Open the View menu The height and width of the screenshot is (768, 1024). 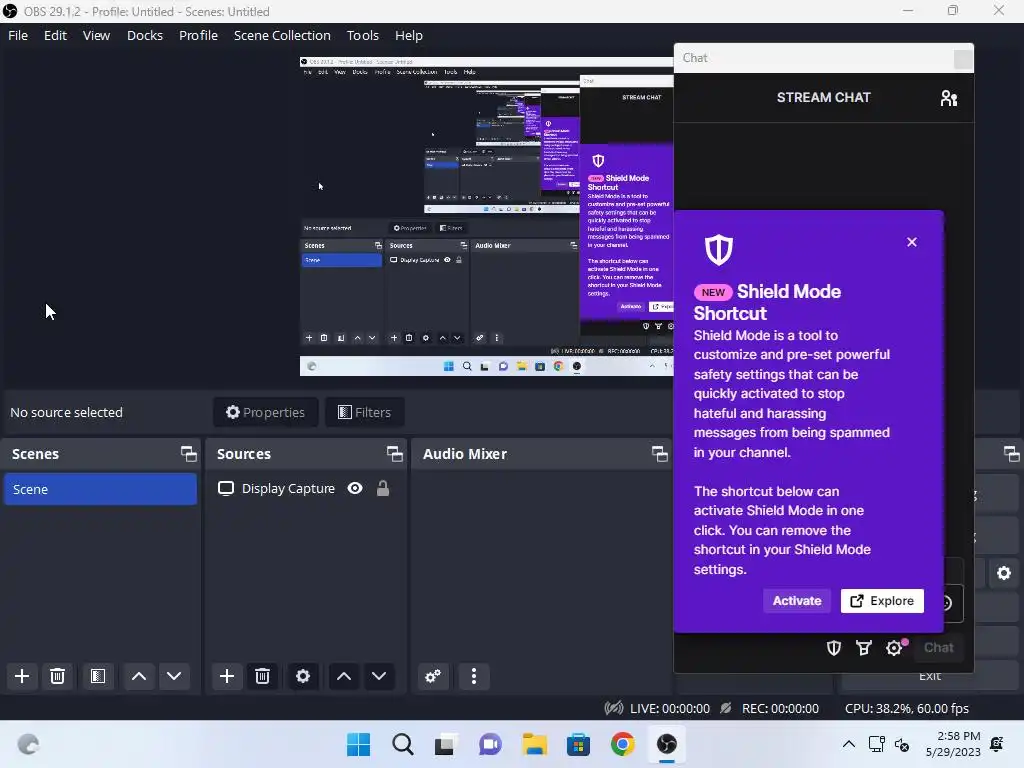pyautogui.click(x=96, y=35)
